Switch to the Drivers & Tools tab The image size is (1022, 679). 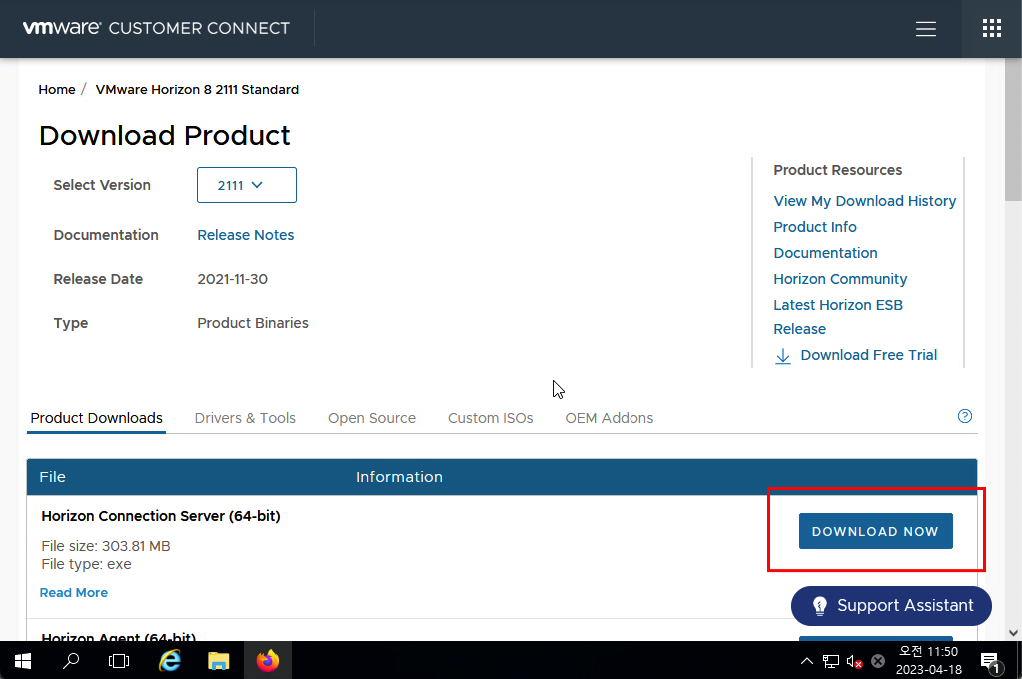coord(245,418)
